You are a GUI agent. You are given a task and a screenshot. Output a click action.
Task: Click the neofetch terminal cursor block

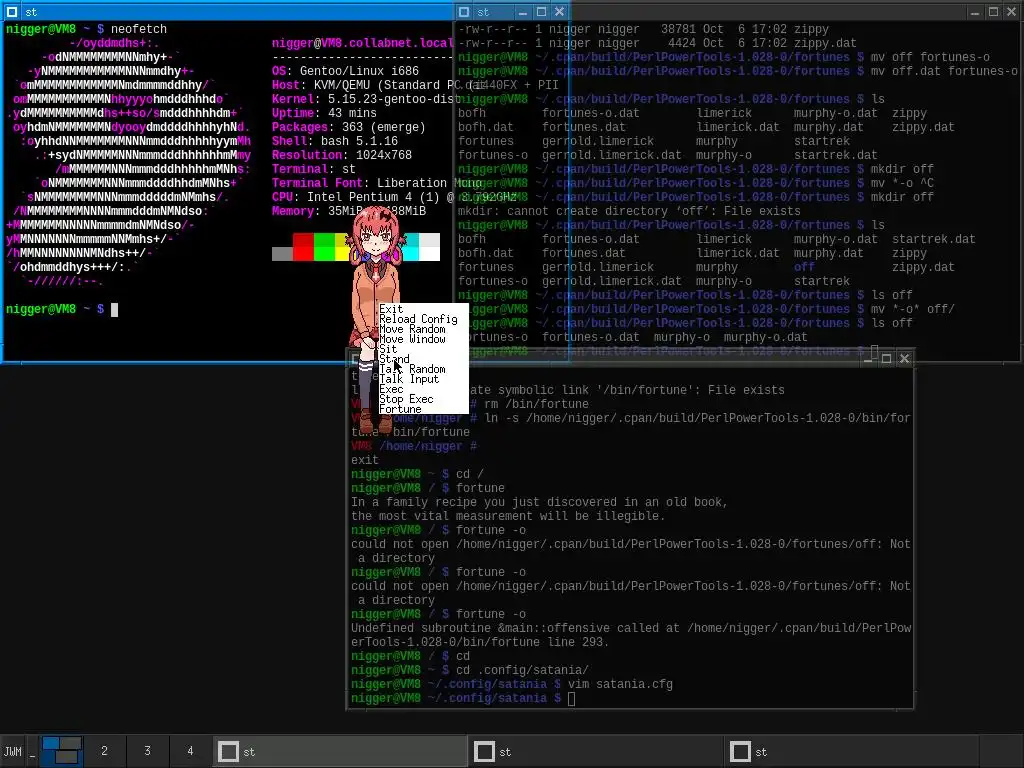pos(114,310)
